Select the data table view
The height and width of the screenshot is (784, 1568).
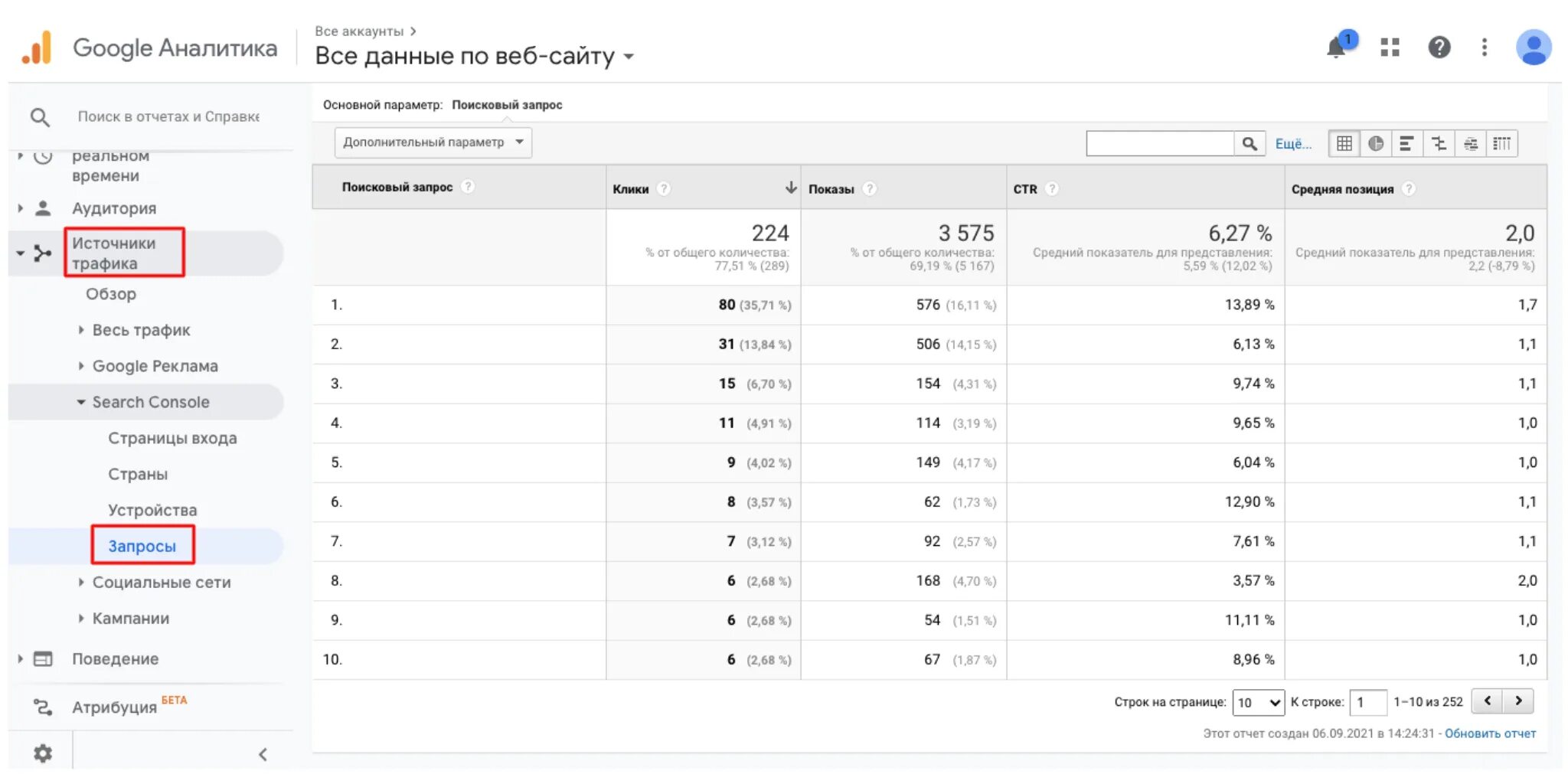(1344, 143)
